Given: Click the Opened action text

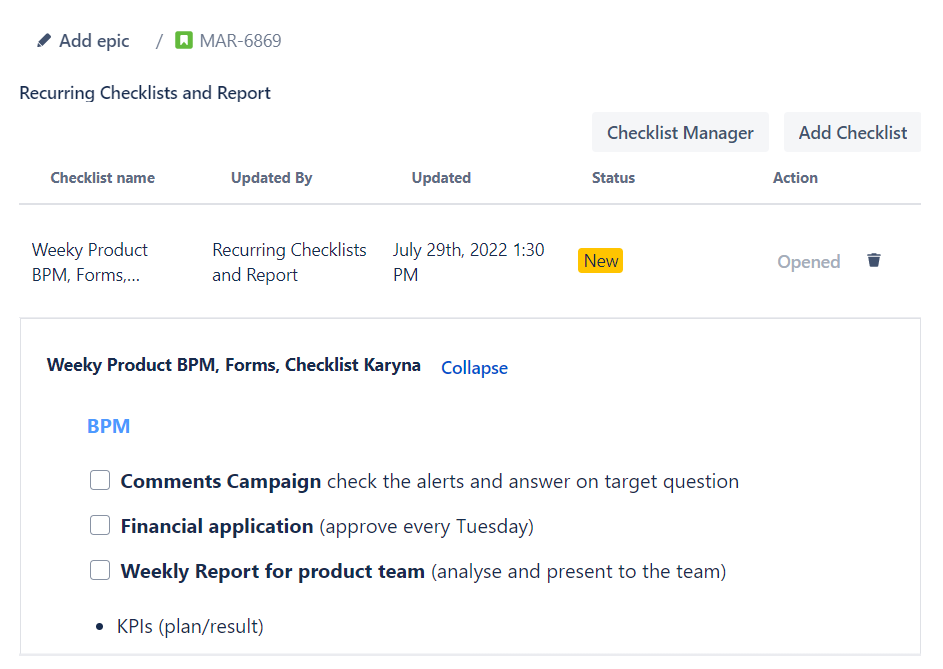Looking at the screenshot, I should (x=808, y=262).
